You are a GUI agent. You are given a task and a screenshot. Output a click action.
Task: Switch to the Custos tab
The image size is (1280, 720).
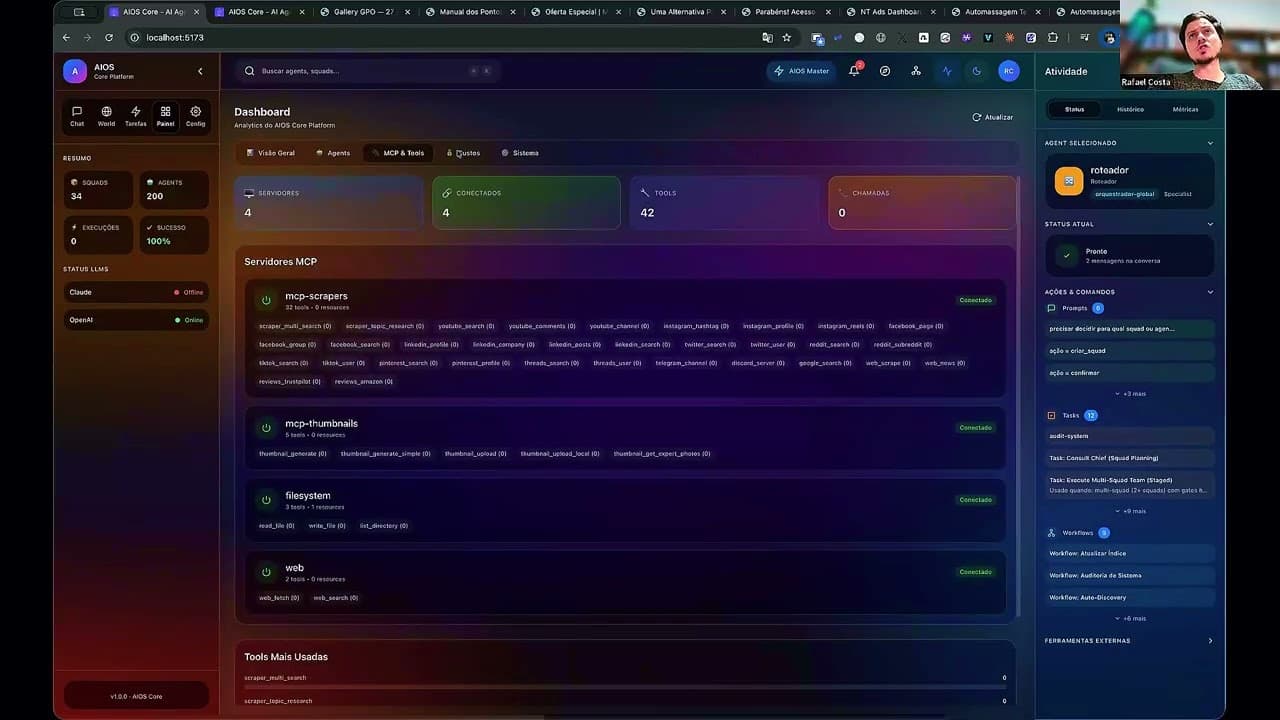tap(466, 153)
